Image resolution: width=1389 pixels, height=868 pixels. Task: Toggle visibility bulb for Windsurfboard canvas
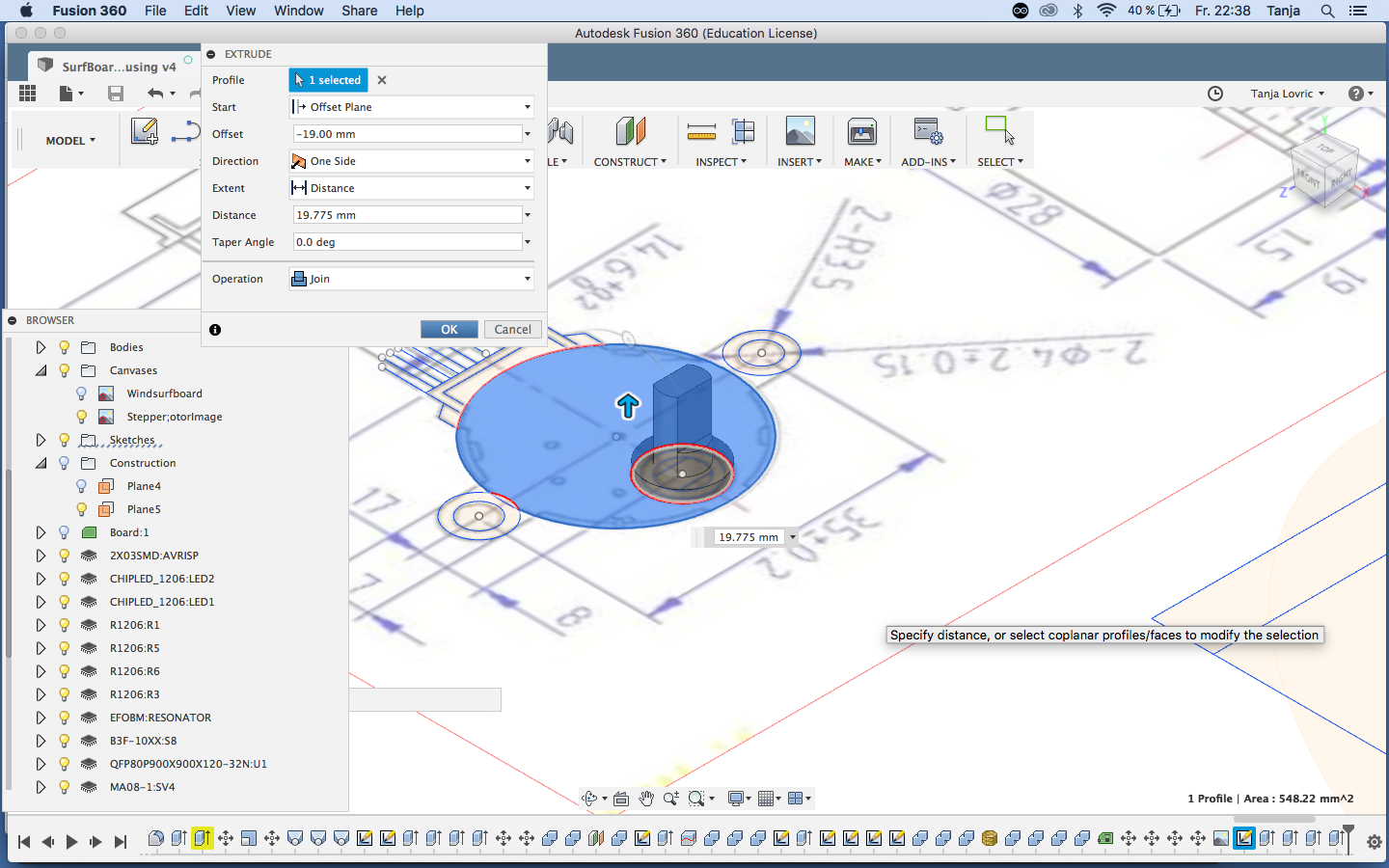pos(81,393)
